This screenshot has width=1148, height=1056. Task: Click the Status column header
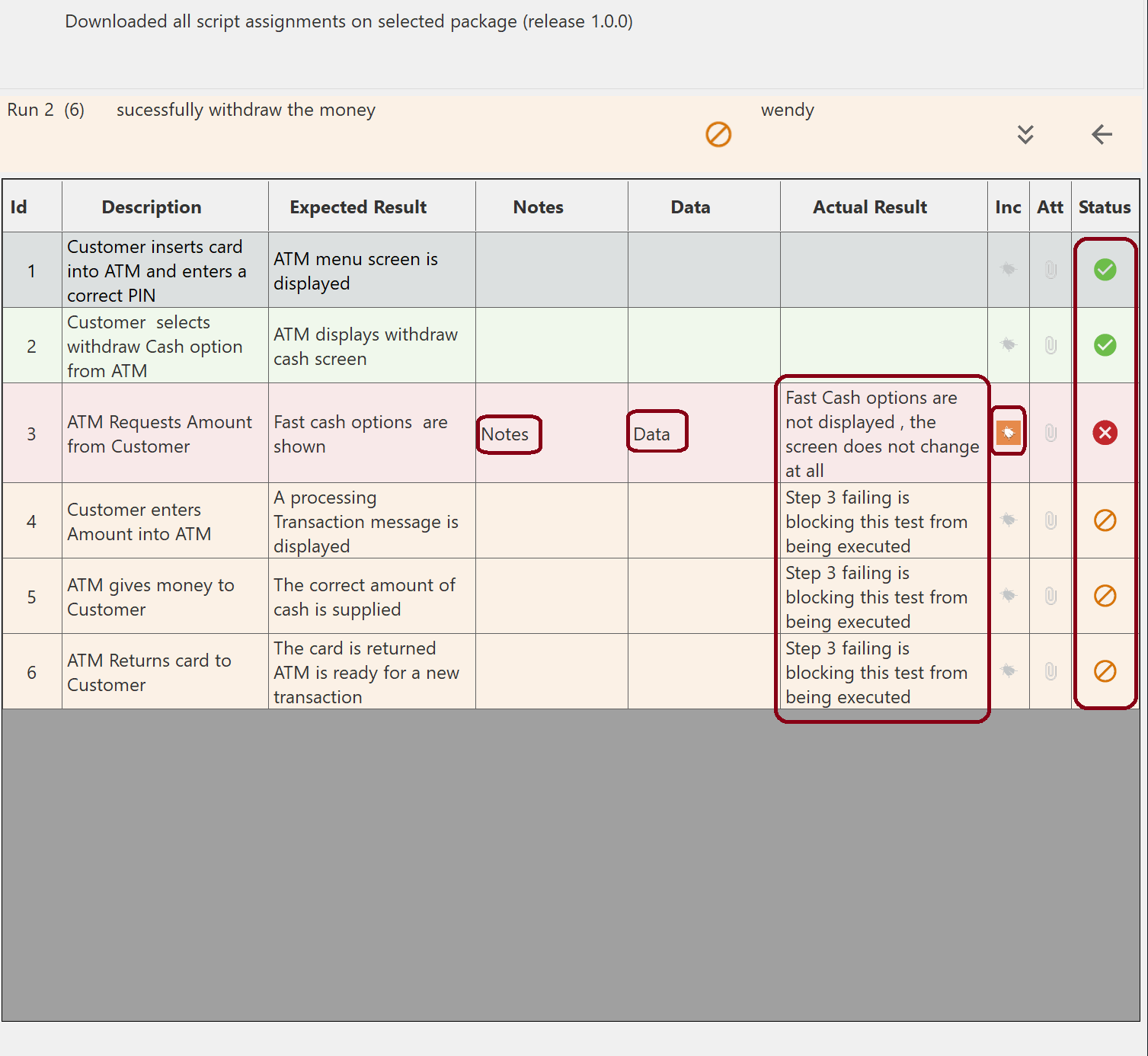(x=1104, y=207)
